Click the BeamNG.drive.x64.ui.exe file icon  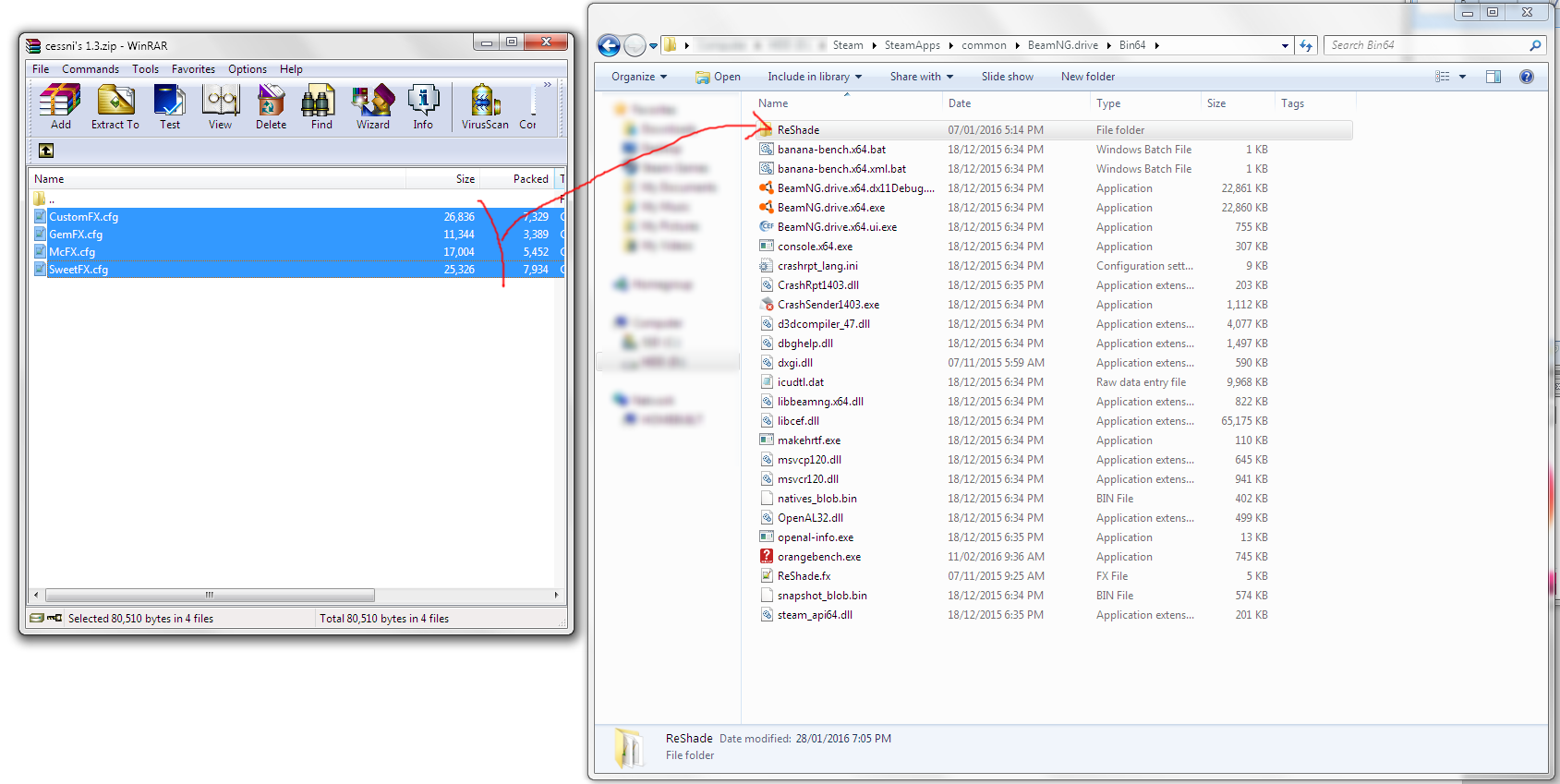pyautogui.click(x=767, y=226)
